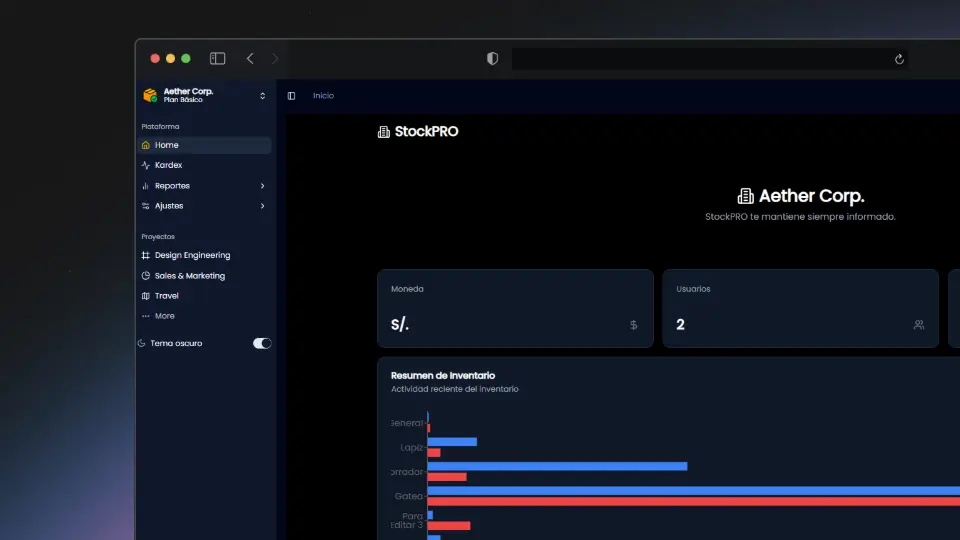The height and width of the screenshot is (540, 960).
Task: Click More under Proyectos
Action: point(205,316)
